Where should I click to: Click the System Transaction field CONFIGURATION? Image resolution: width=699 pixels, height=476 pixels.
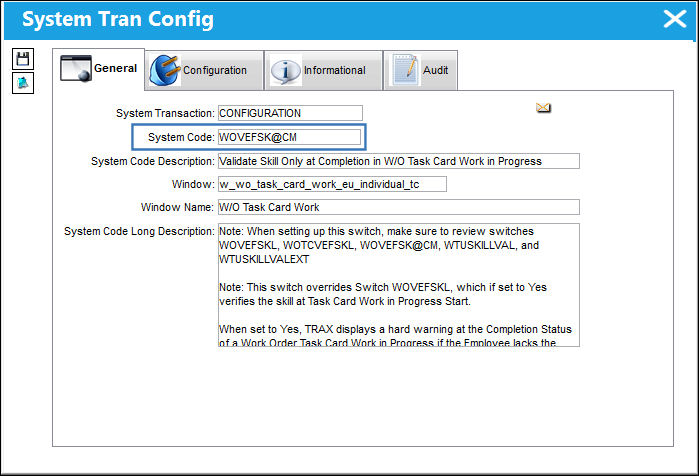pos(290,113)
